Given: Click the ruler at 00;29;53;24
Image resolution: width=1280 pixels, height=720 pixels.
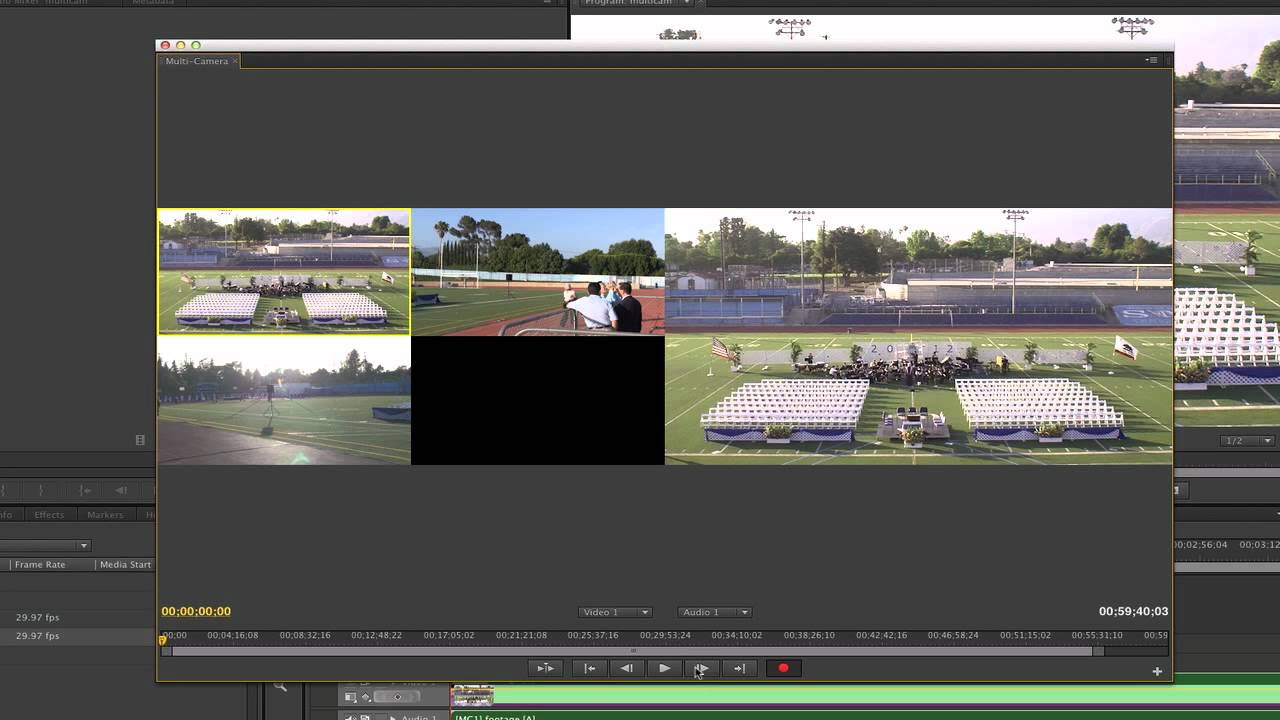Looking at the screenshot, I should (666, 635).
